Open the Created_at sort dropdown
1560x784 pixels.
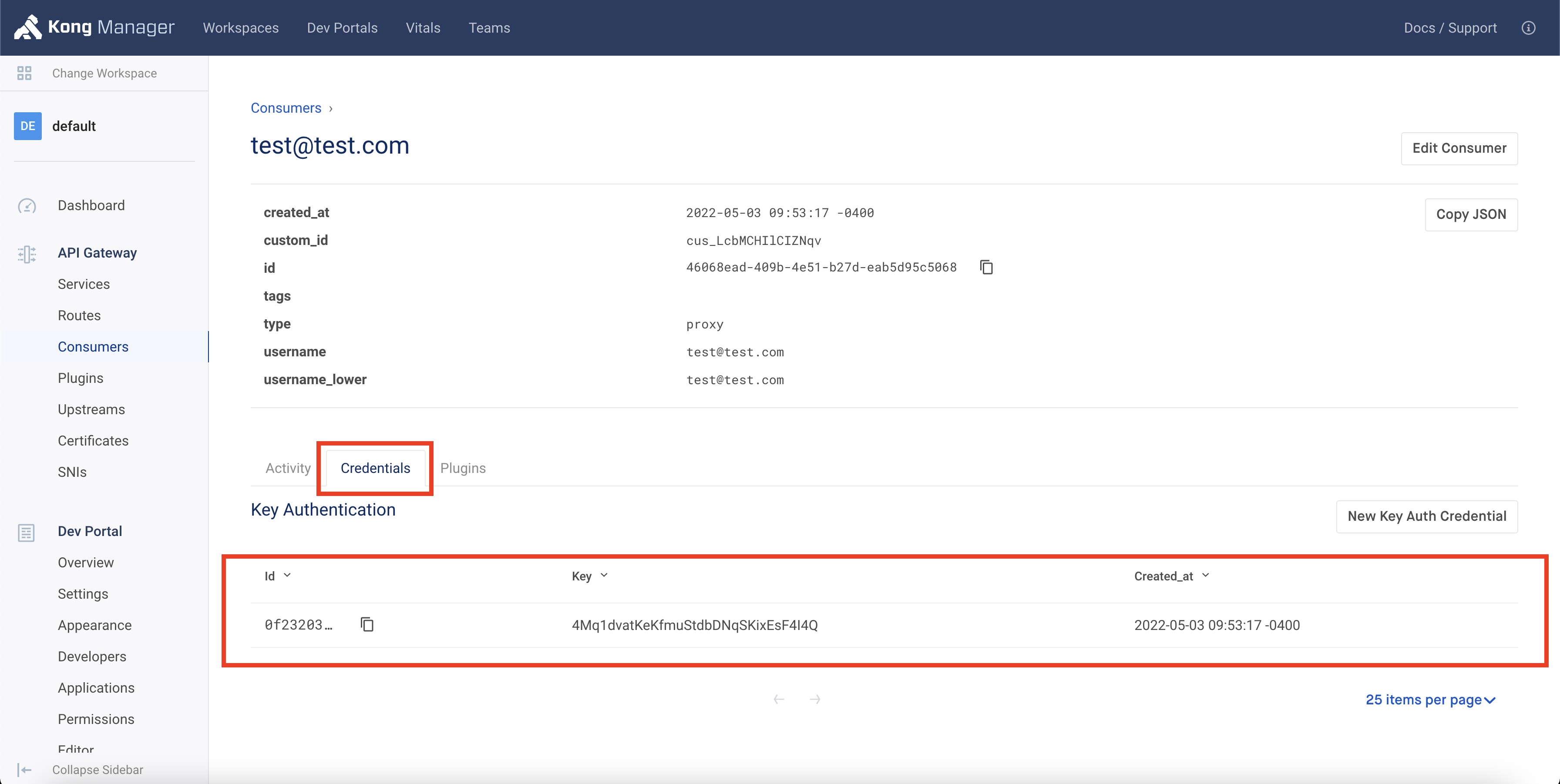pyautogui.click(x=1205, y=576)
